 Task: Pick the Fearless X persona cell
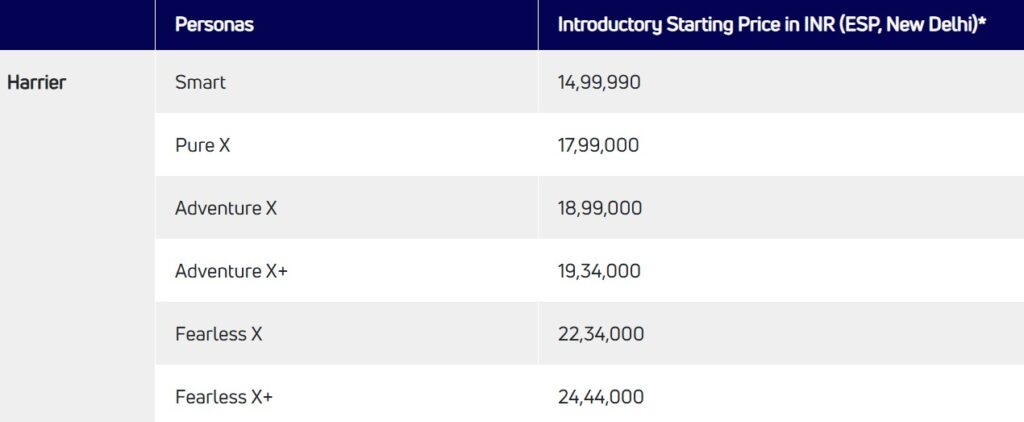click(x=218, y=335)
